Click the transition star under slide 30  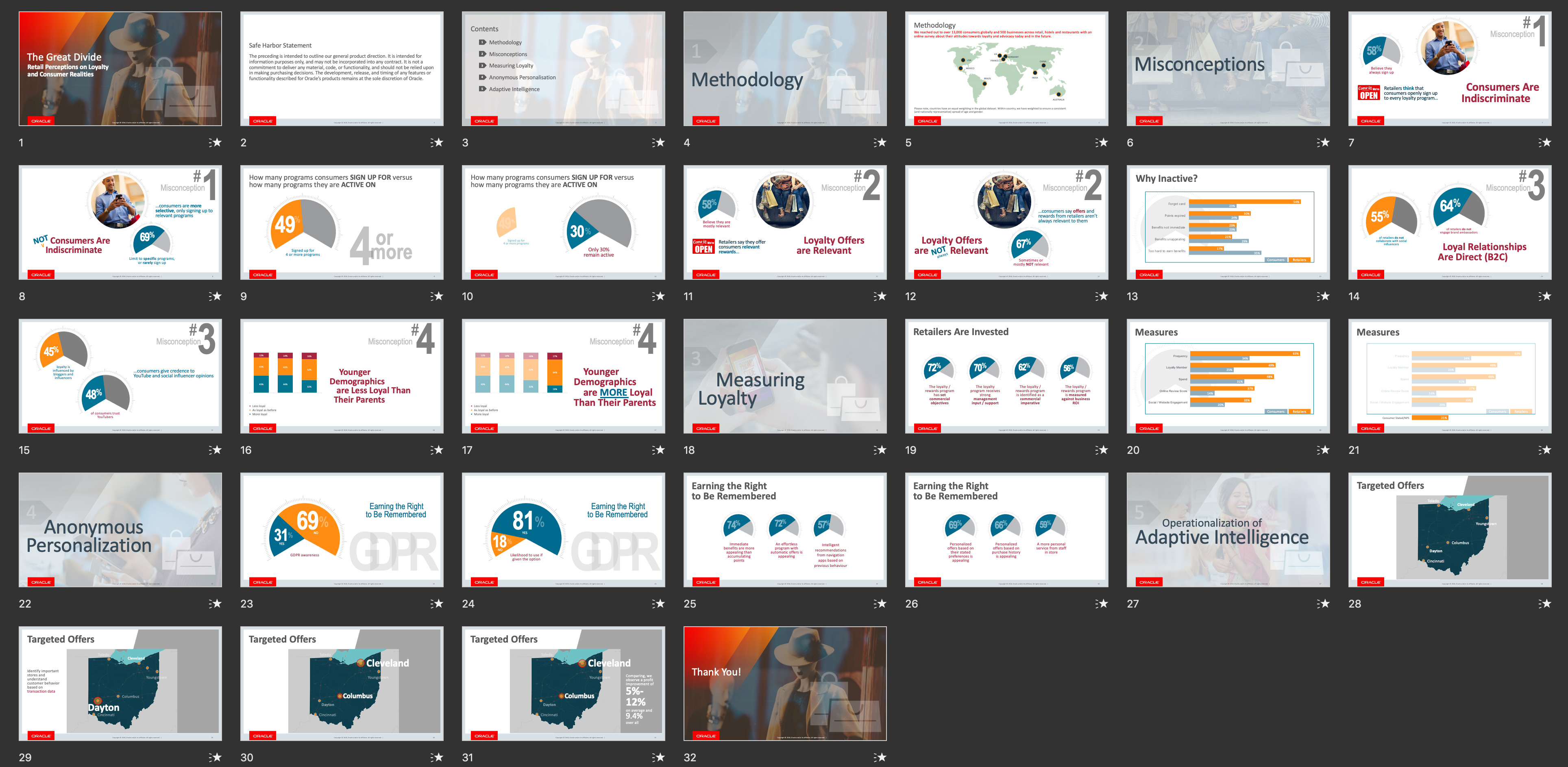pyautogui.click(x=437, y=757)
